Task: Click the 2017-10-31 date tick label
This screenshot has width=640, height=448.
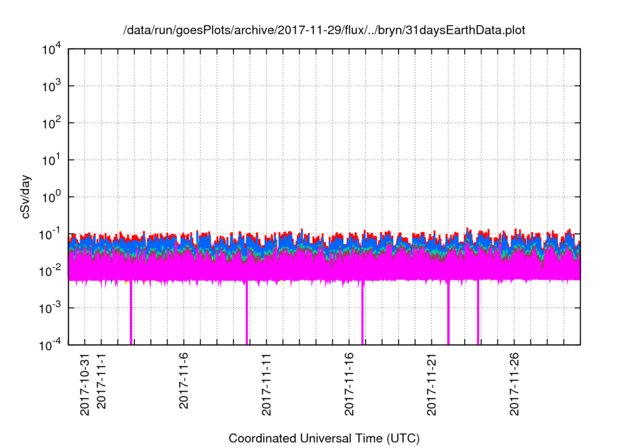Action: (84, 384)
